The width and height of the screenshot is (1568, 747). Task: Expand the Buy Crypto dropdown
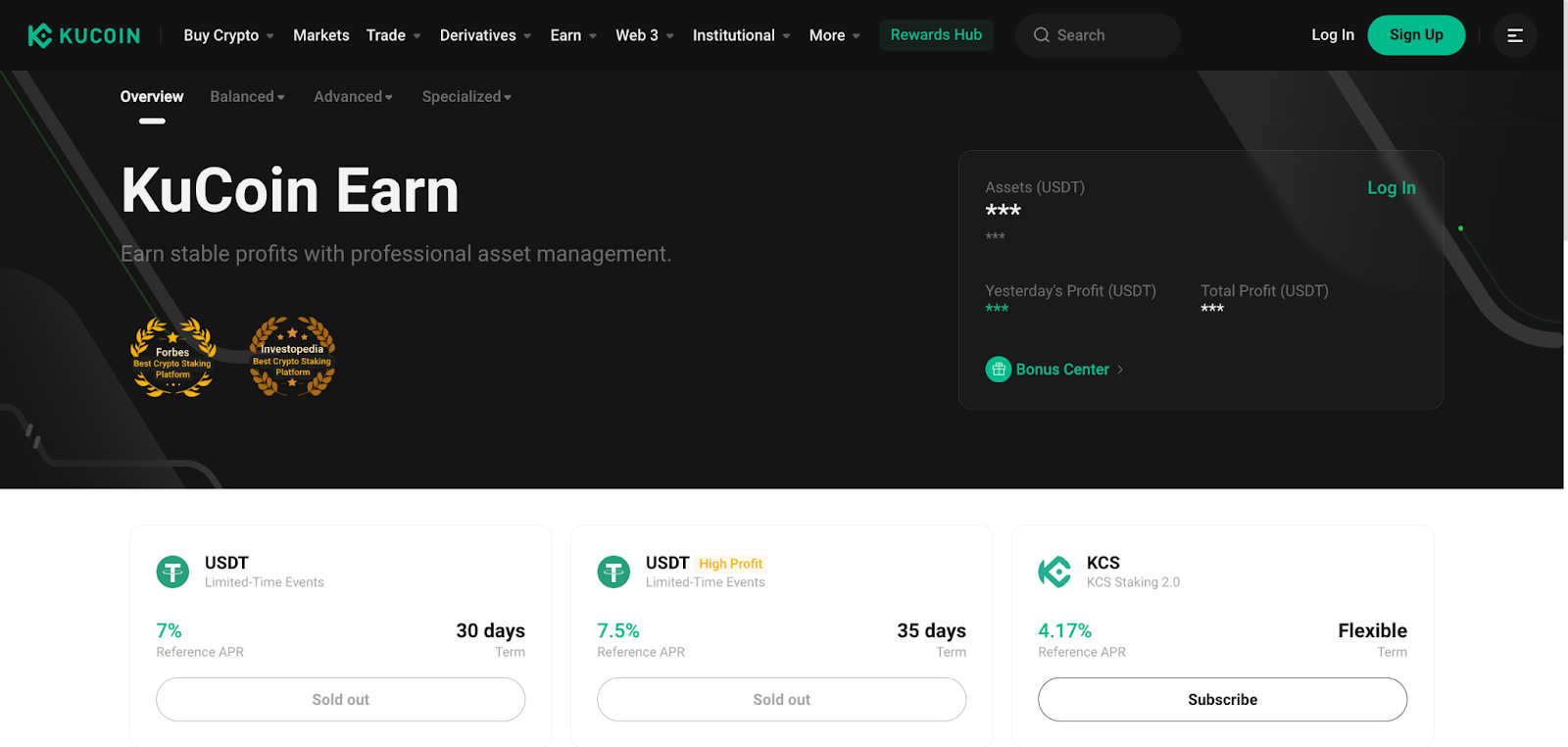228,35
